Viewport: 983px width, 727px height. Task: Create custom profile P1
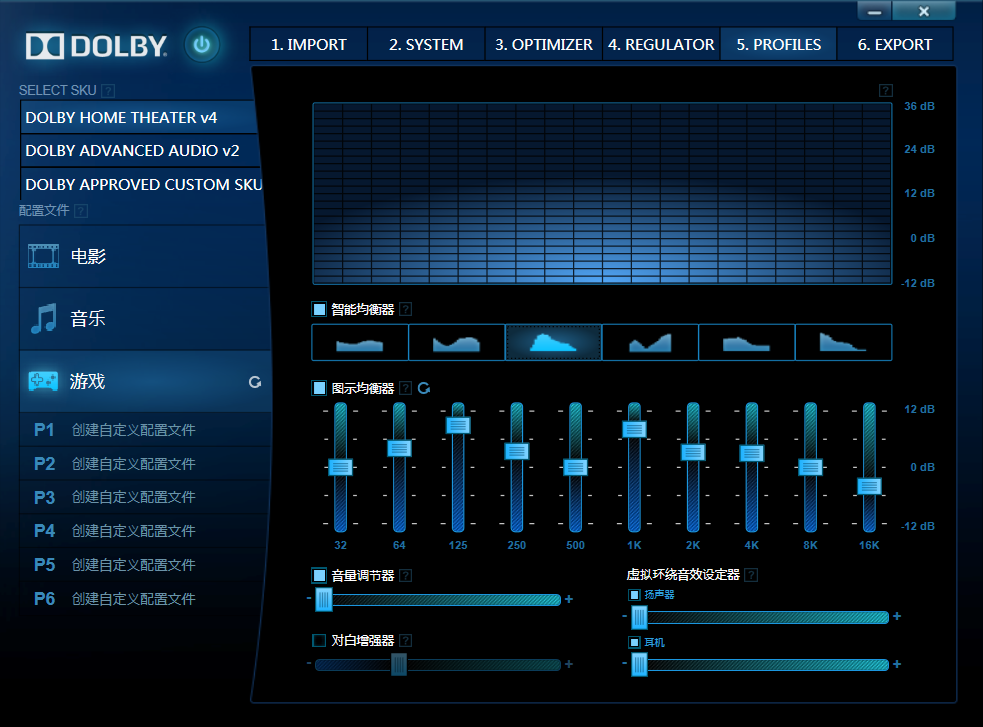(x=145, y=430)
